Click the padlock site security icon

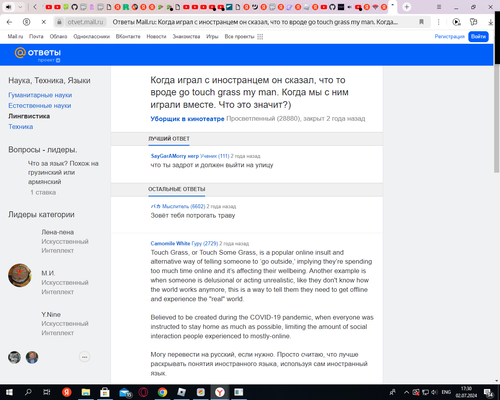[59, 22]
